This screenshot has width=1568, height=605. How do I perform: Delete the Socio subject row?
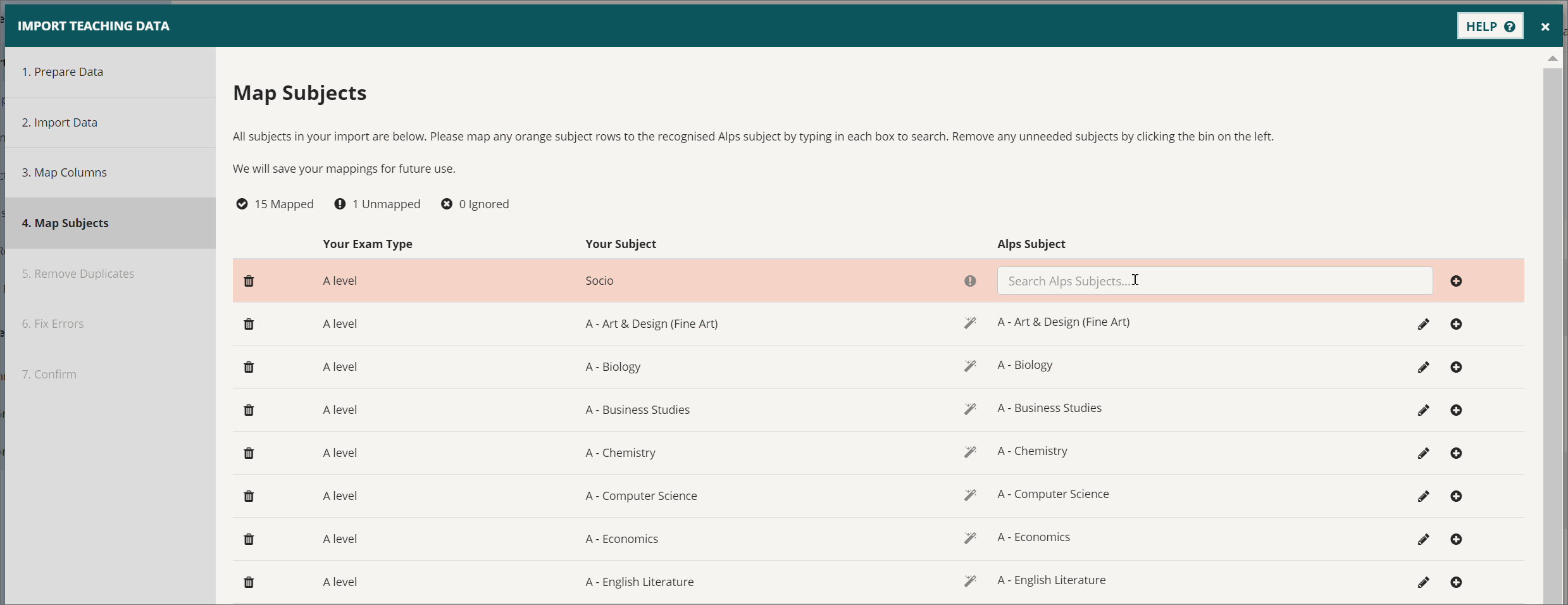click(x=249, y=281)
